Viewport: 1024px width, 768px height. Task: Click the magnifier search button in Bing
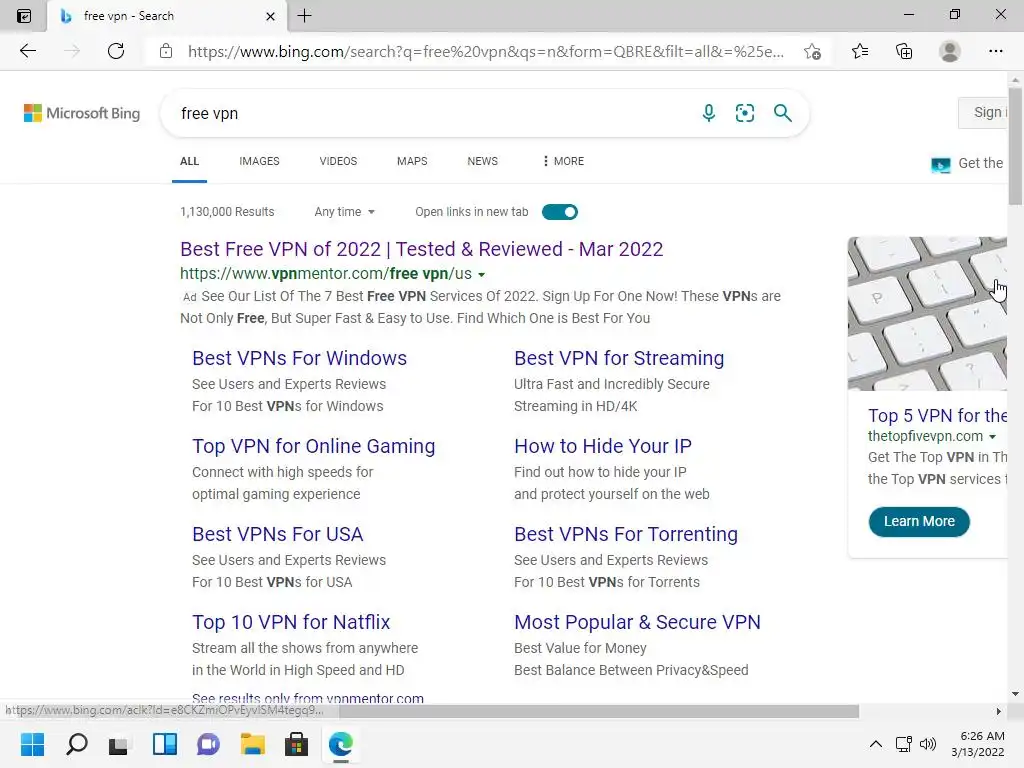[782, 113]
